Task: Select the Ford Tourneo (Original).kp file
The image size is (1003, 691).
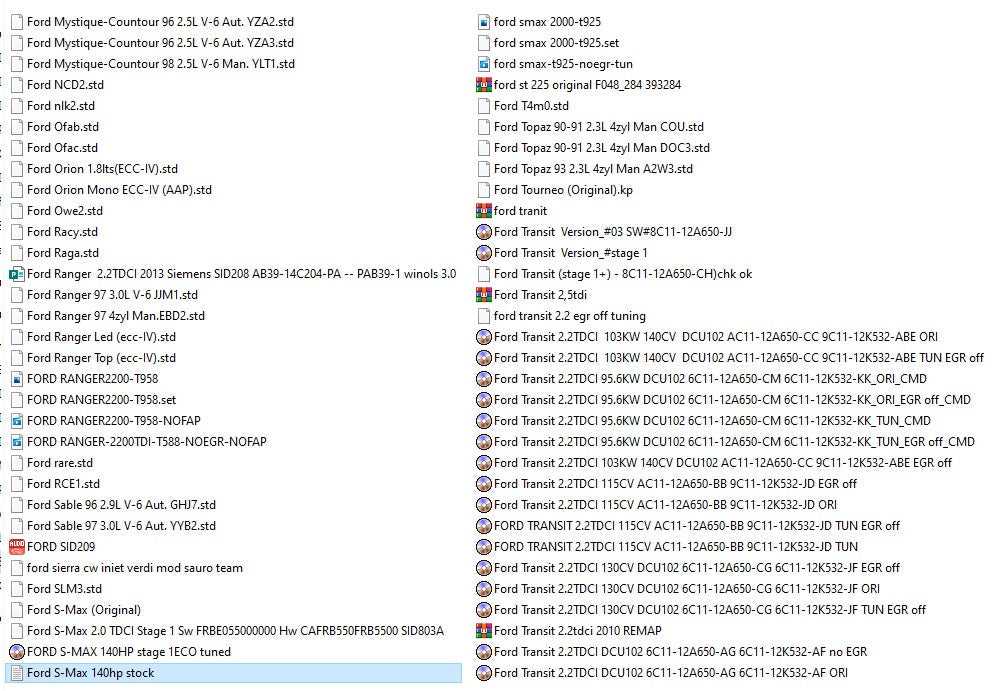Action: point(563,190)
